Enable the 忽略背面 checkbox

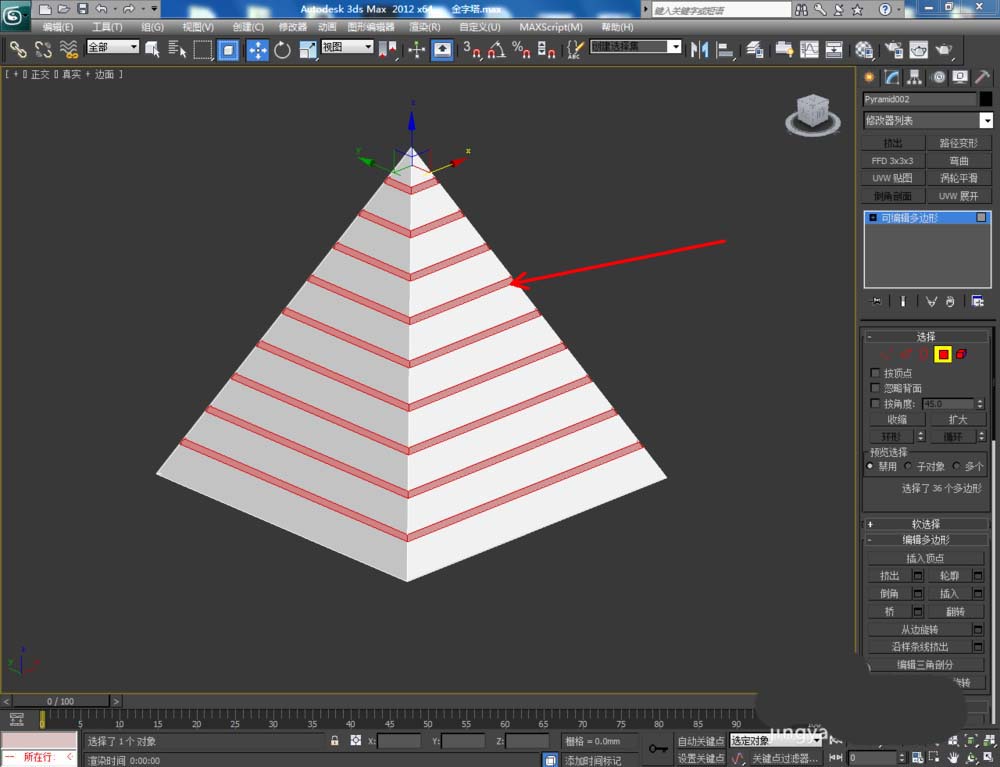pos(875,388)
